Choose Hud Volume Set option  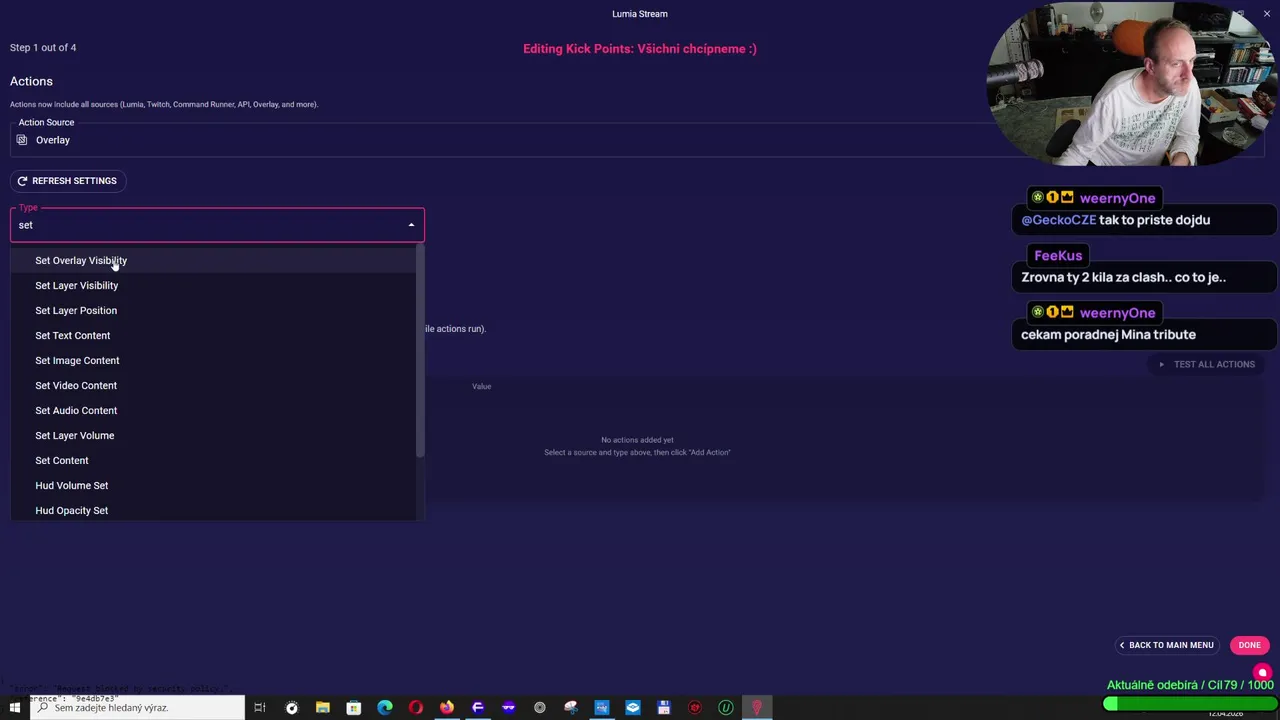coord(72,485)
